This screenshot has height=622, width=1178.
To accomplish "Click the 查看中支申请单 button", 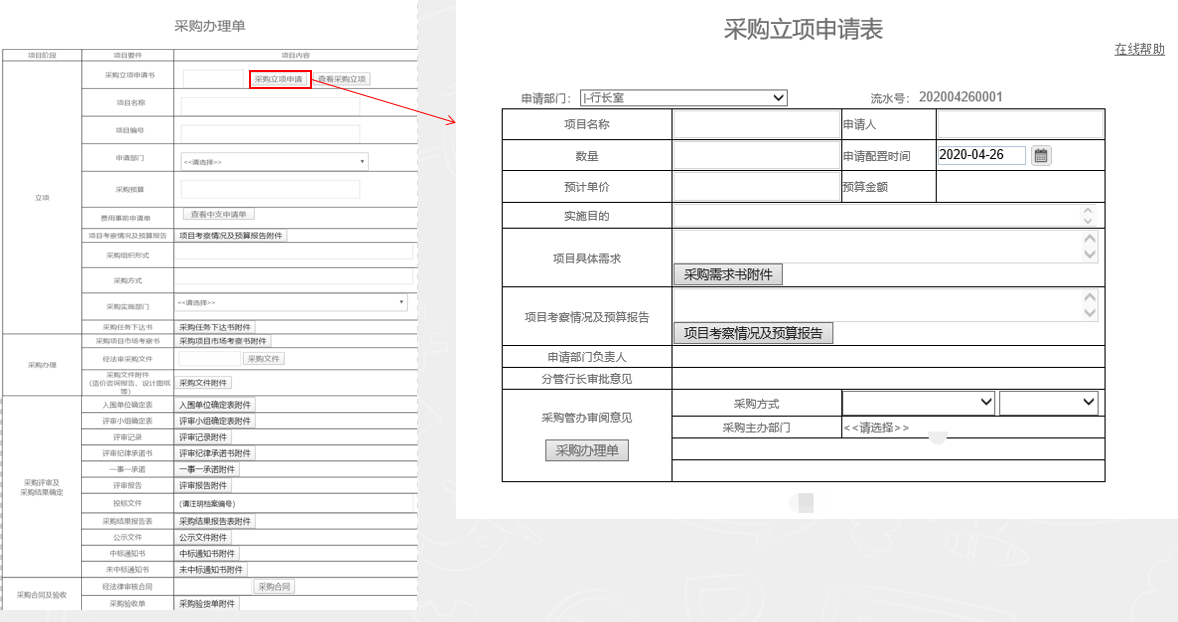I will click(219, 213).
